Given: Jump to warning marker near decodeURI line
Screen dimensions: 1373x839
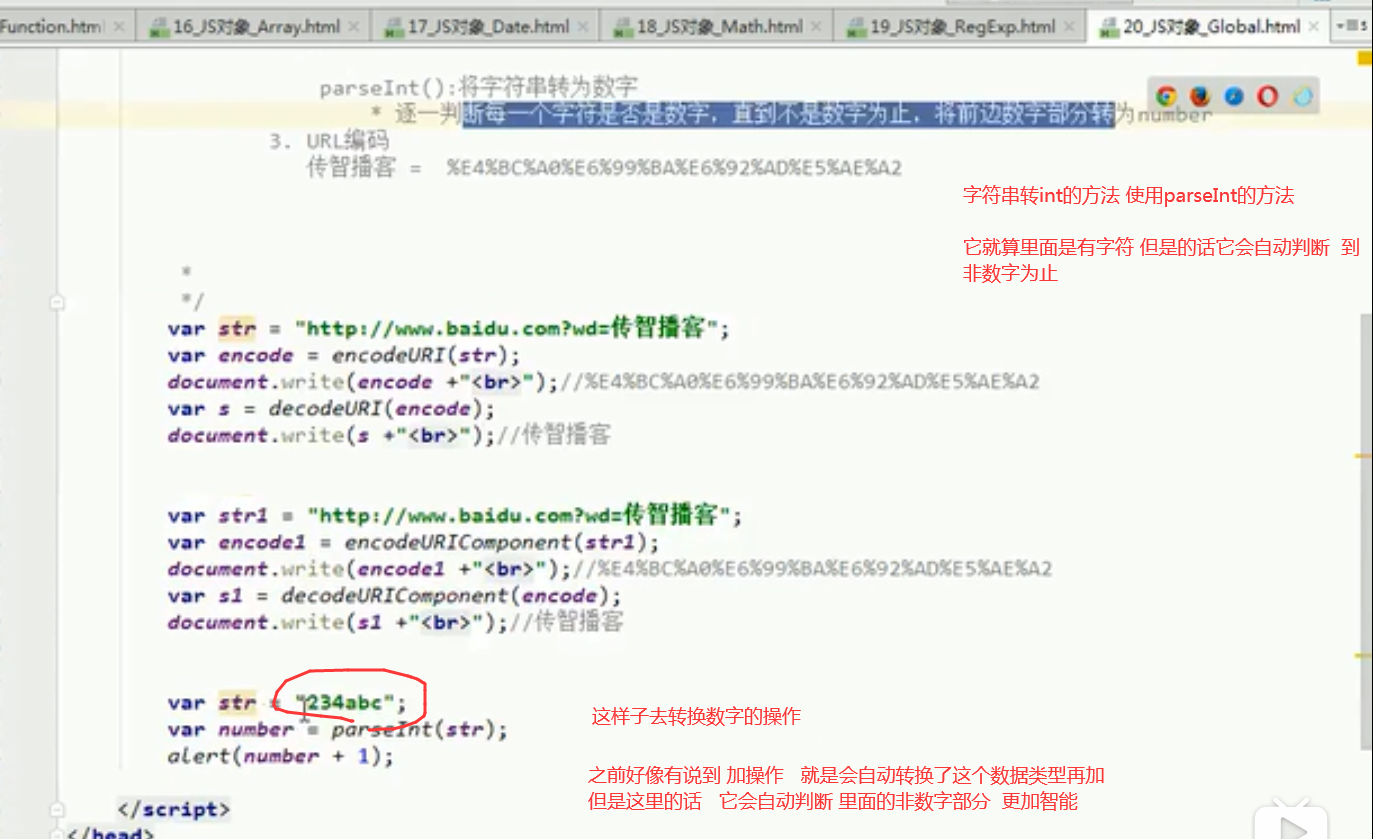Looking at the screenshot, I should pos(1364,455).
